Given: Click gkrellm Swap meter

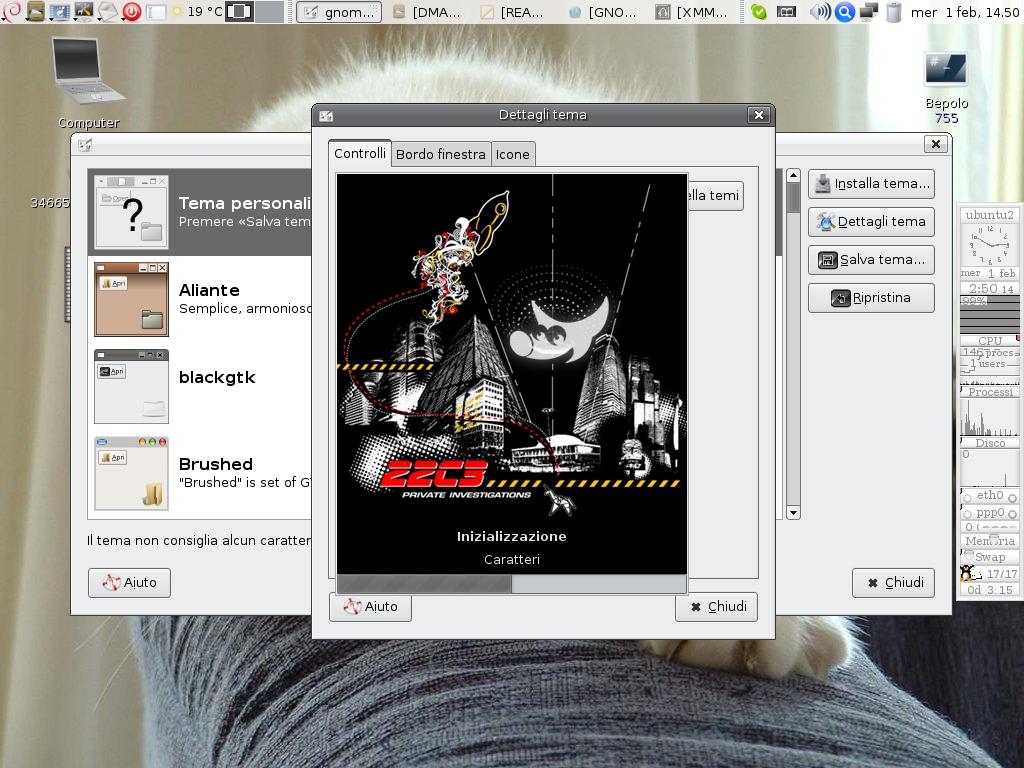Looking at the screenshot, I should point(990,557).
